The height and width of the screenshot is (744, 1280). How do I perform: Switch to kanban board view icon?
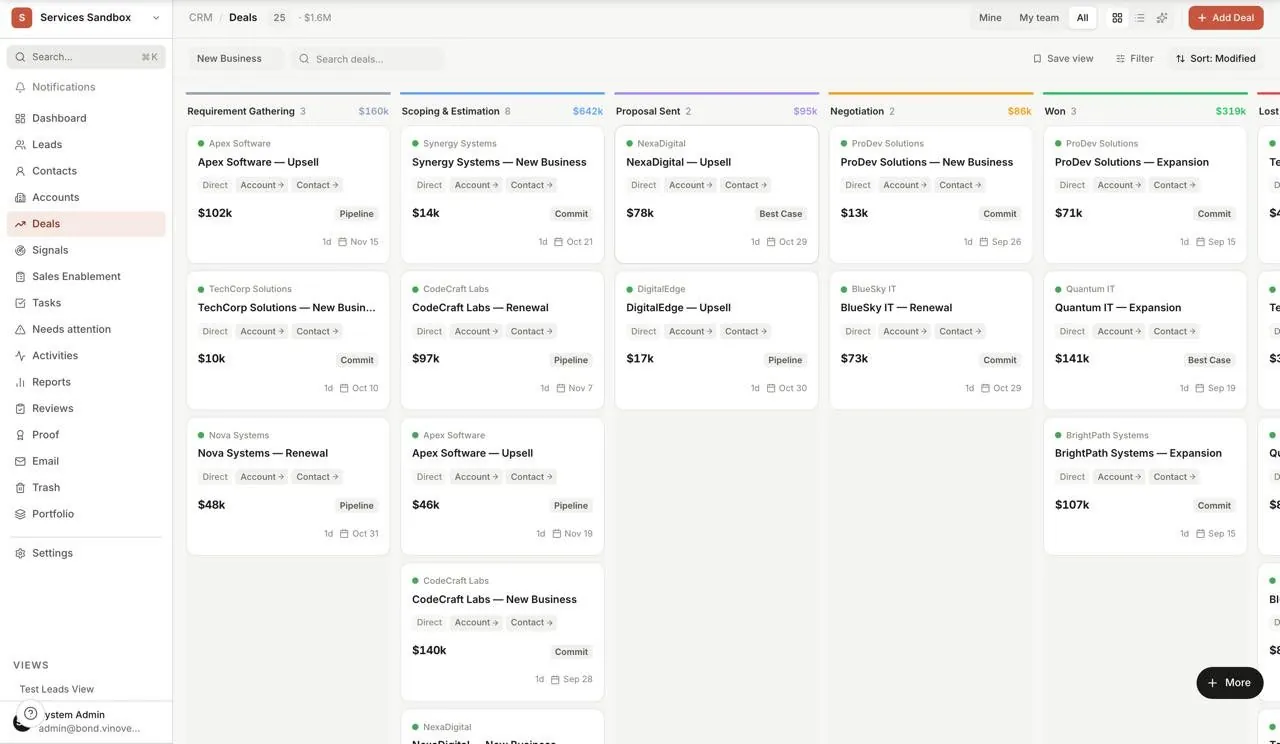click(x=1117, y=18)
